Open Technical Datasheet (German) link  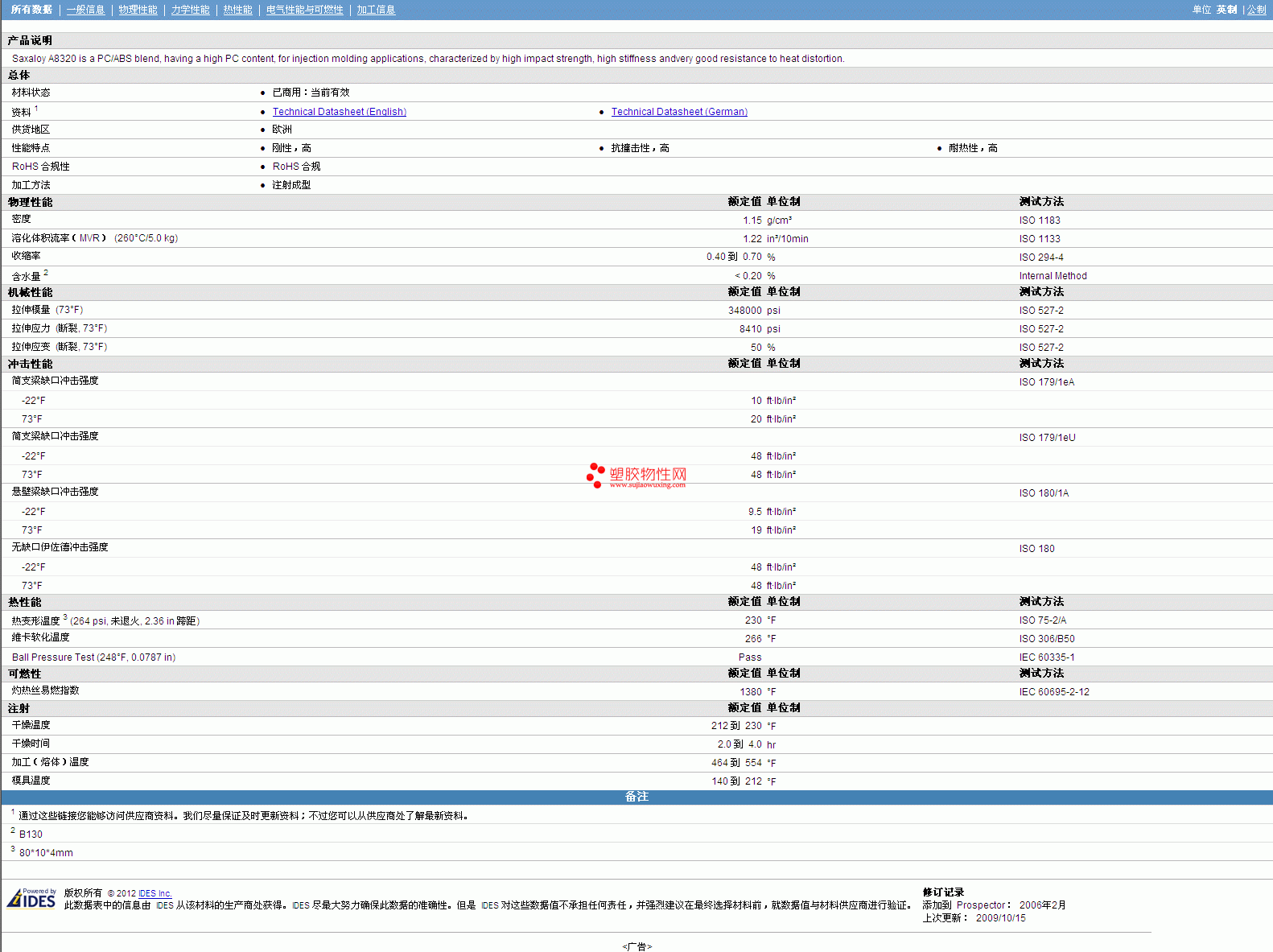pos(679,112)
